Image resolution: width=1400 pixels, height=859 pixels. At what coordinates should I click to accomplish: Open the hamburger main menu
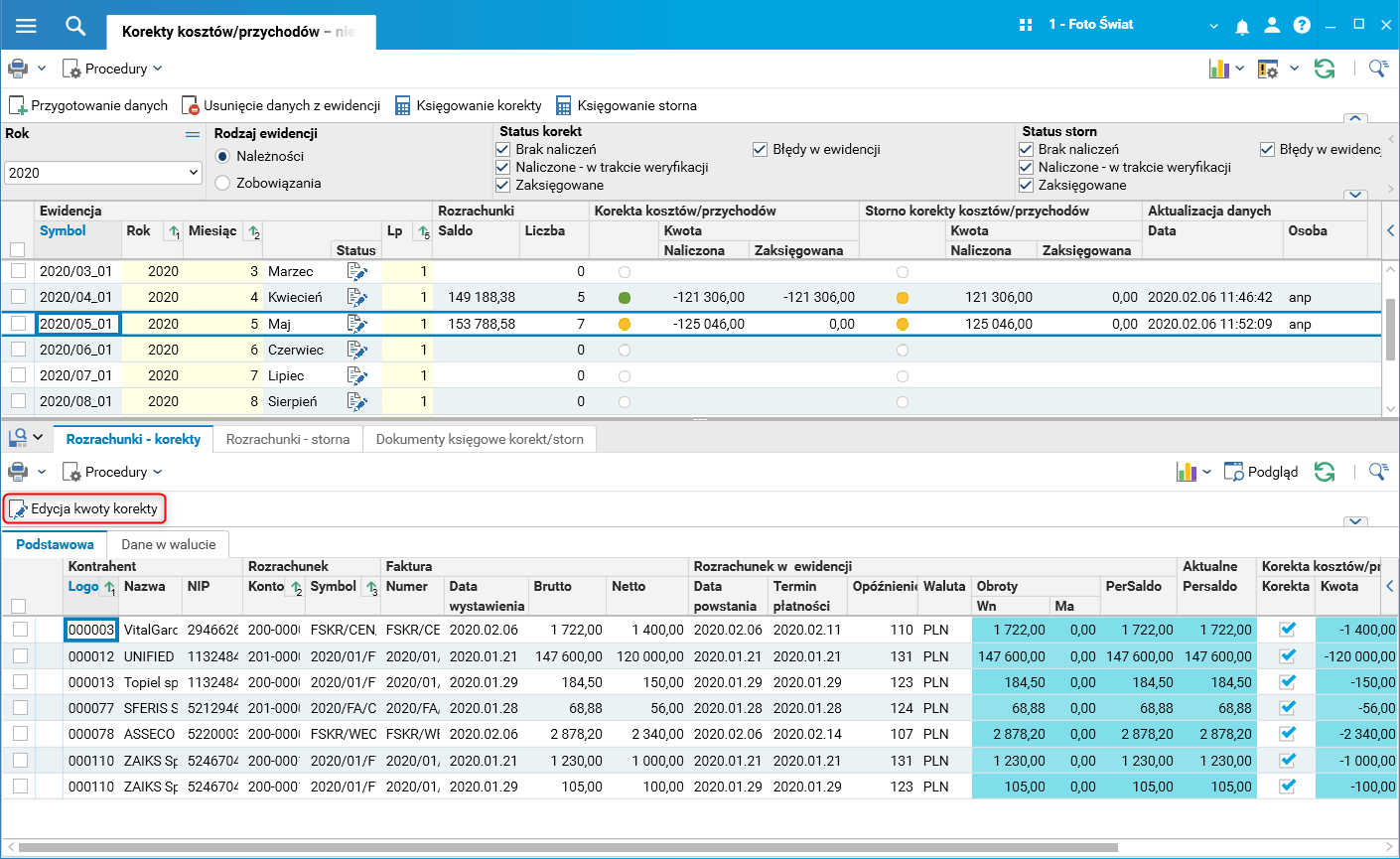[26, 26]
